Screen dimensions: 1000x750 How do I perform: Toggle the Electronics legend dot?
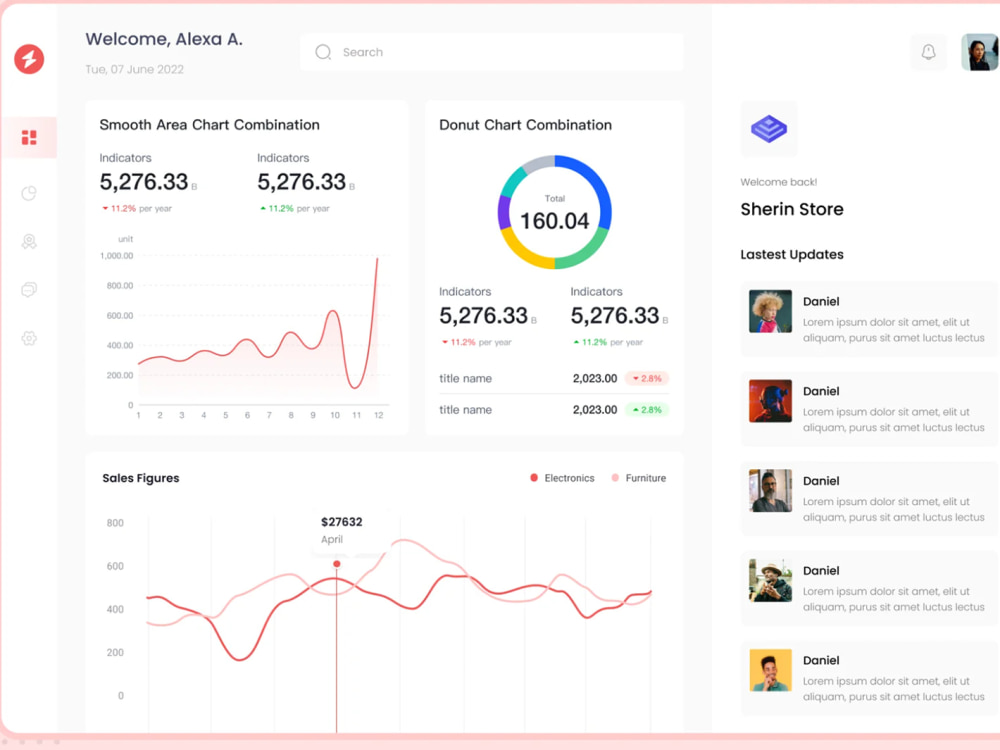(534, 478)
